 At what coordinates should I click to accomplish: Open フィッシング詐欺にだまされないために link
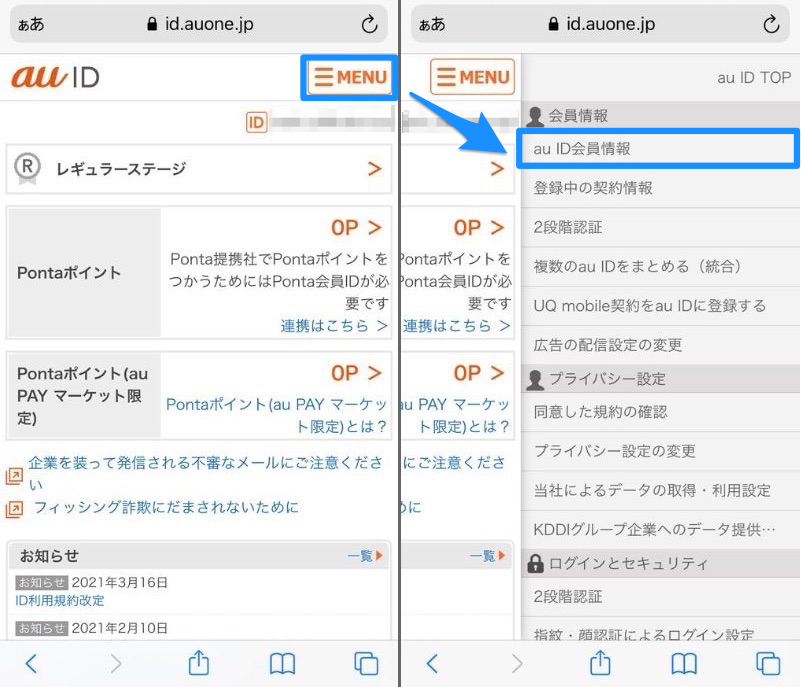click(x=166, y=507)
